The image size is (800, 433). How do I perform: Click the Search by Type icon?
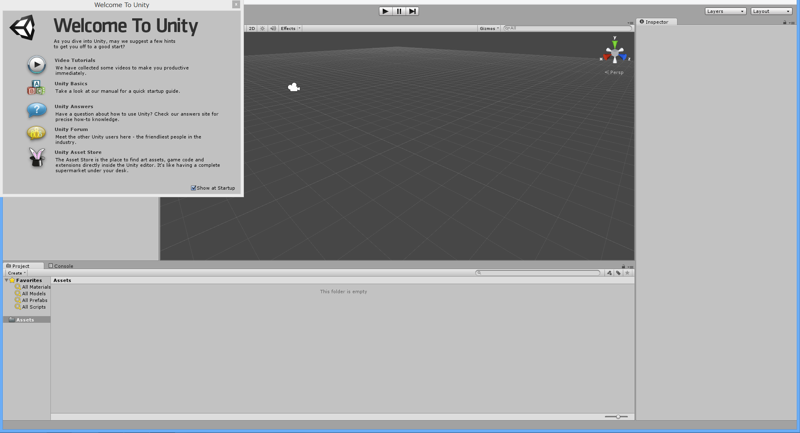(x=609, y=273)
